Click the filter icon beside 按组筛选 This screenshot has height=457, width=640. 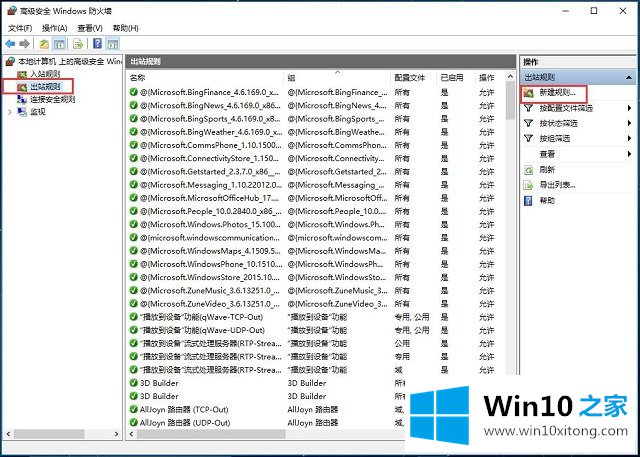tap(529, 139)
